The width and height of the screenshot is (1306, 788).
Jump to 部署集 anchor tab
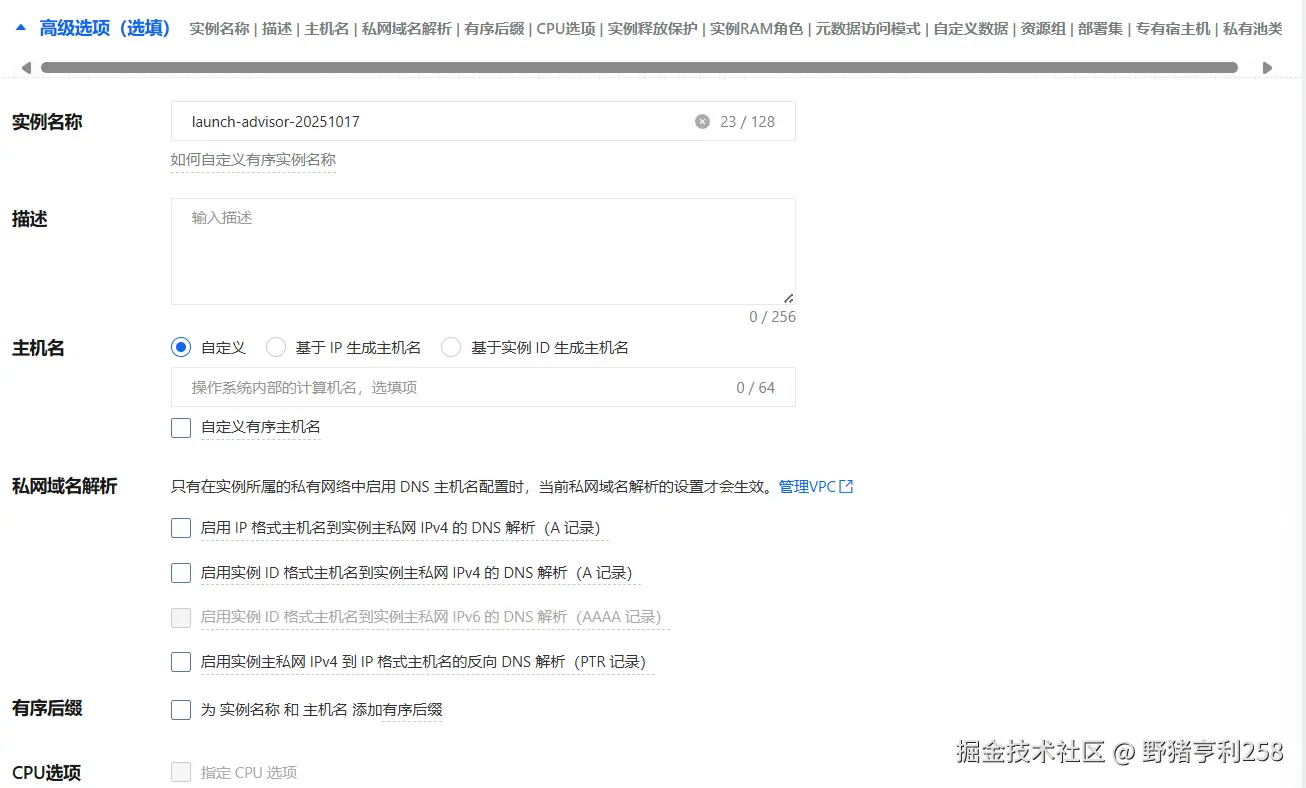click(1100, 29)
